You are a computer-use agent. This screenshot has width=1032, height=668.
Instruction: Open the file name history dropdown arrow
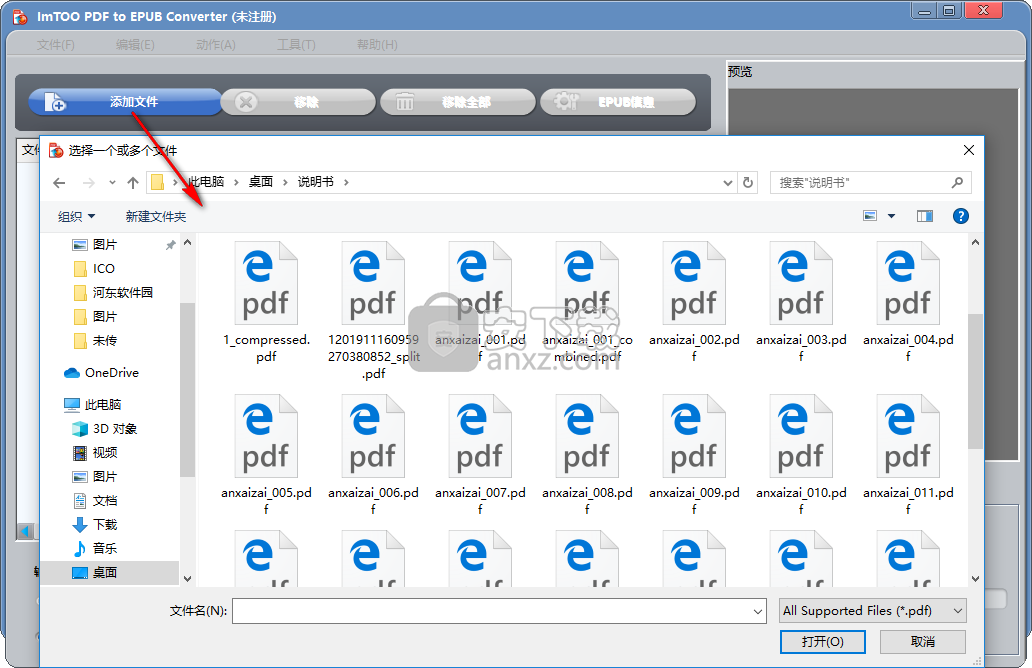click(758, 611)
